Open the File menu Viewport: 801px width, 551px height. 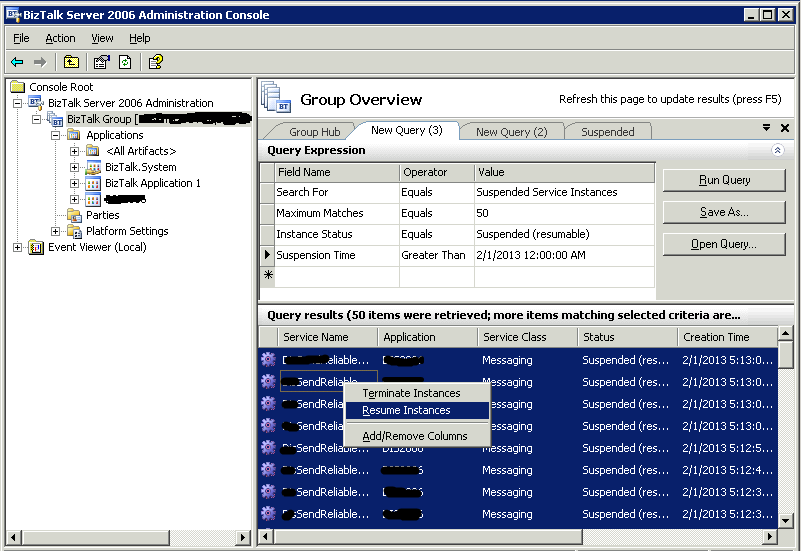[x=21, y=38]
